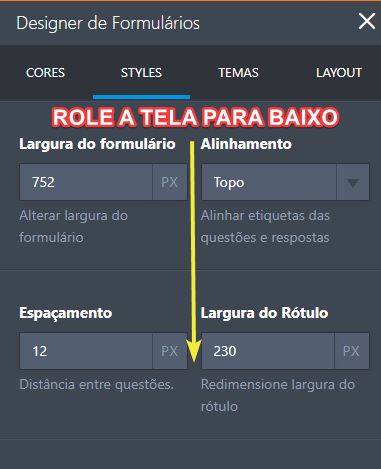Click the Largura do Rótulo input field
Image resolution: width=381 pixels, height=469 pixels.
(x=268, y=351)
